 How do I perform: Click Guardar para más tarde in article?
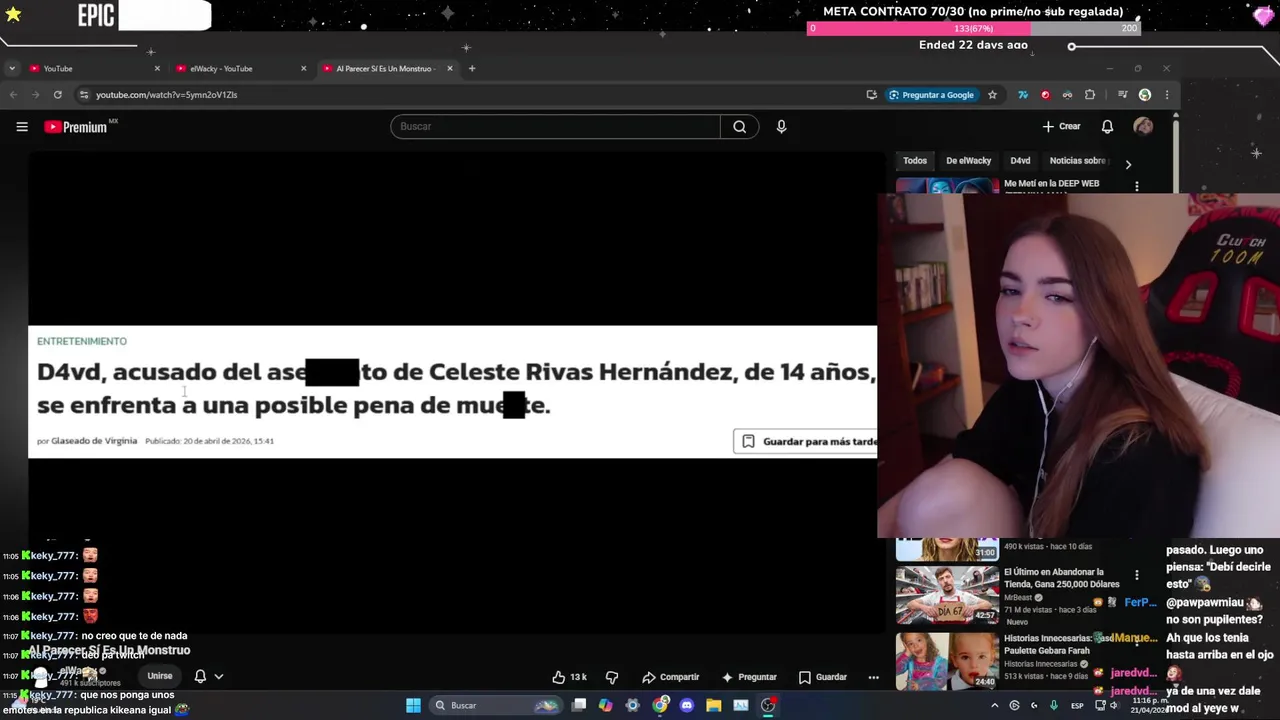click(x=806, y=441)
